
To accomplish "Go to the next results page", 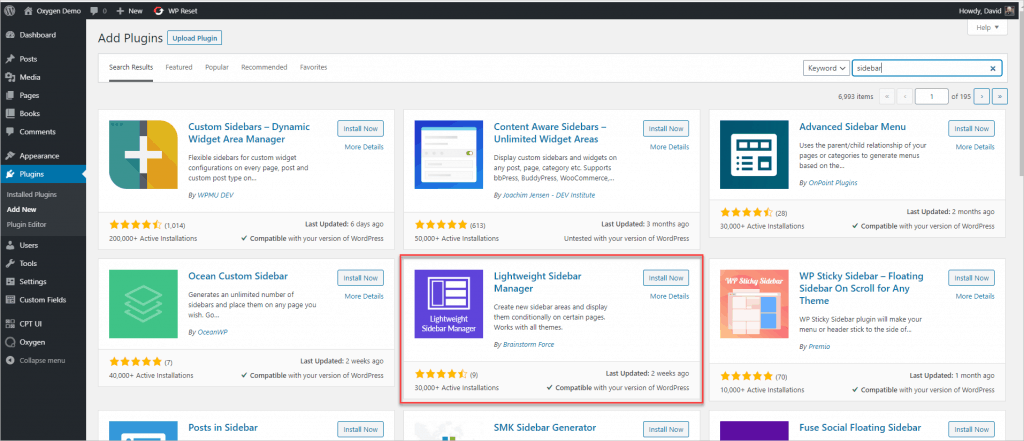I will point(981,97).
